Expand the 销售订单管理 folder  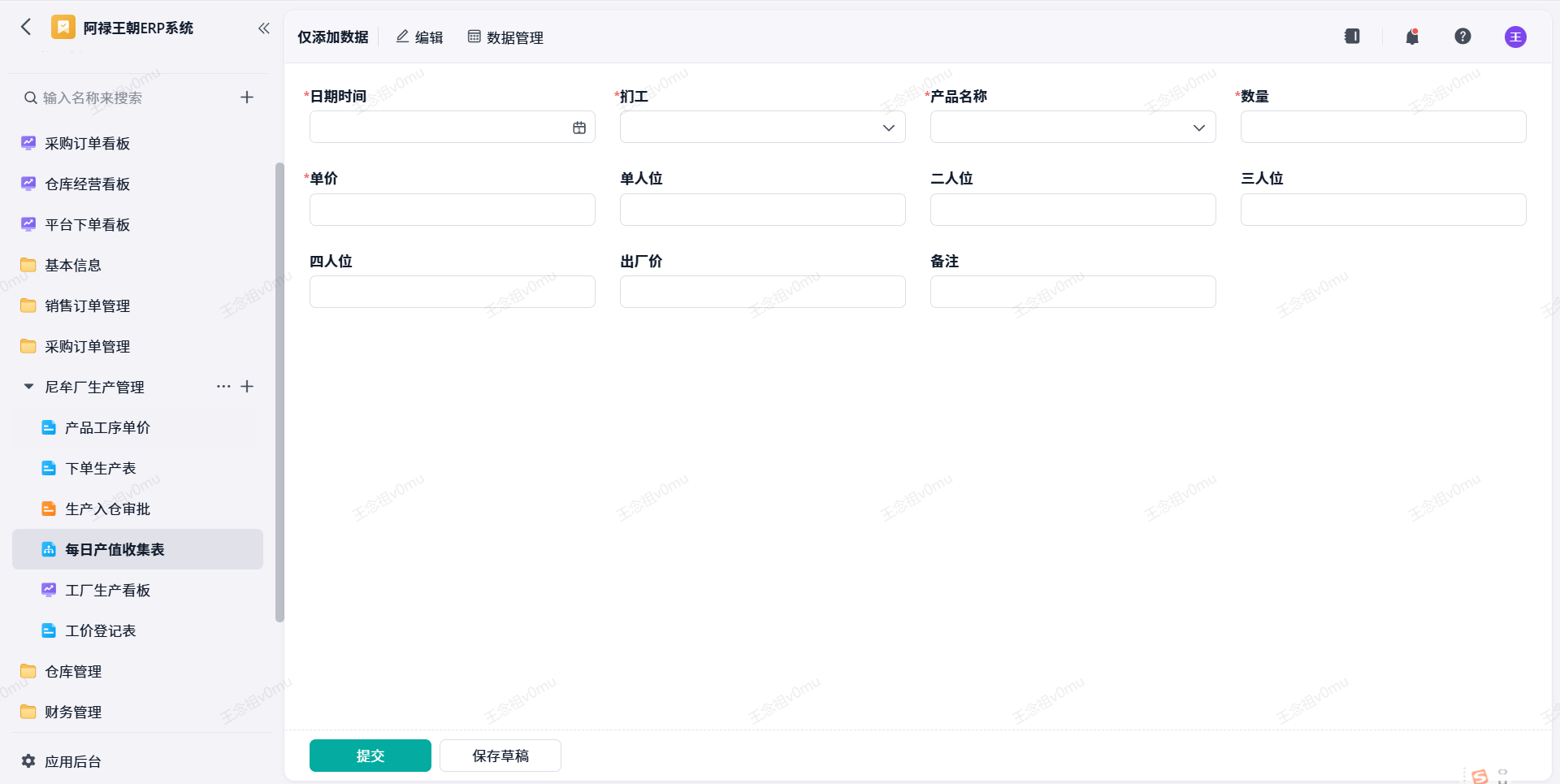[136, 305]
